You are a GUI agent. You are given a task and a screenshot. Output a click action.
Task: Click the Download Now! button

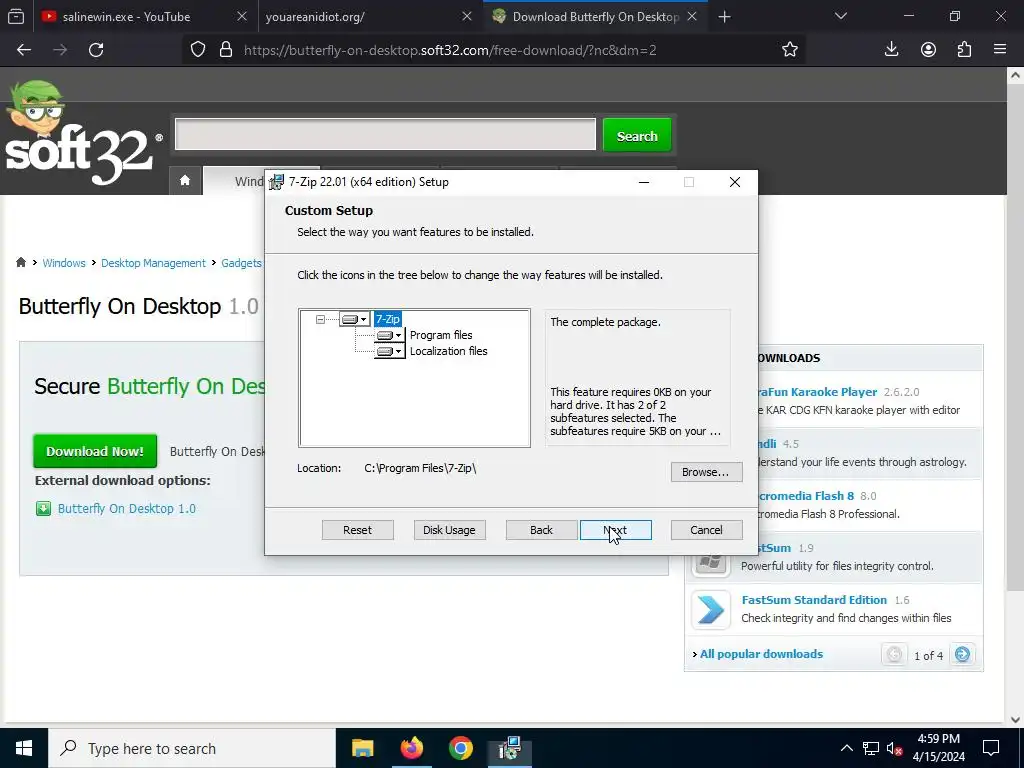click(95, 451)
